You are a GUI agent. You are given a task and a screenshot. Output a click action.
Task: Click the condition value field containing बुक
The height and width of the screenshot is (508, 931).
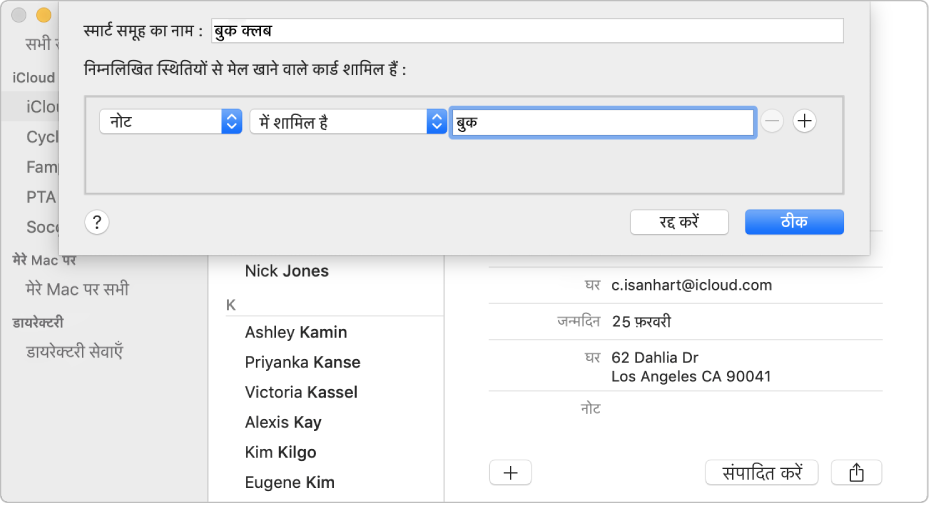tap(603, 122)
